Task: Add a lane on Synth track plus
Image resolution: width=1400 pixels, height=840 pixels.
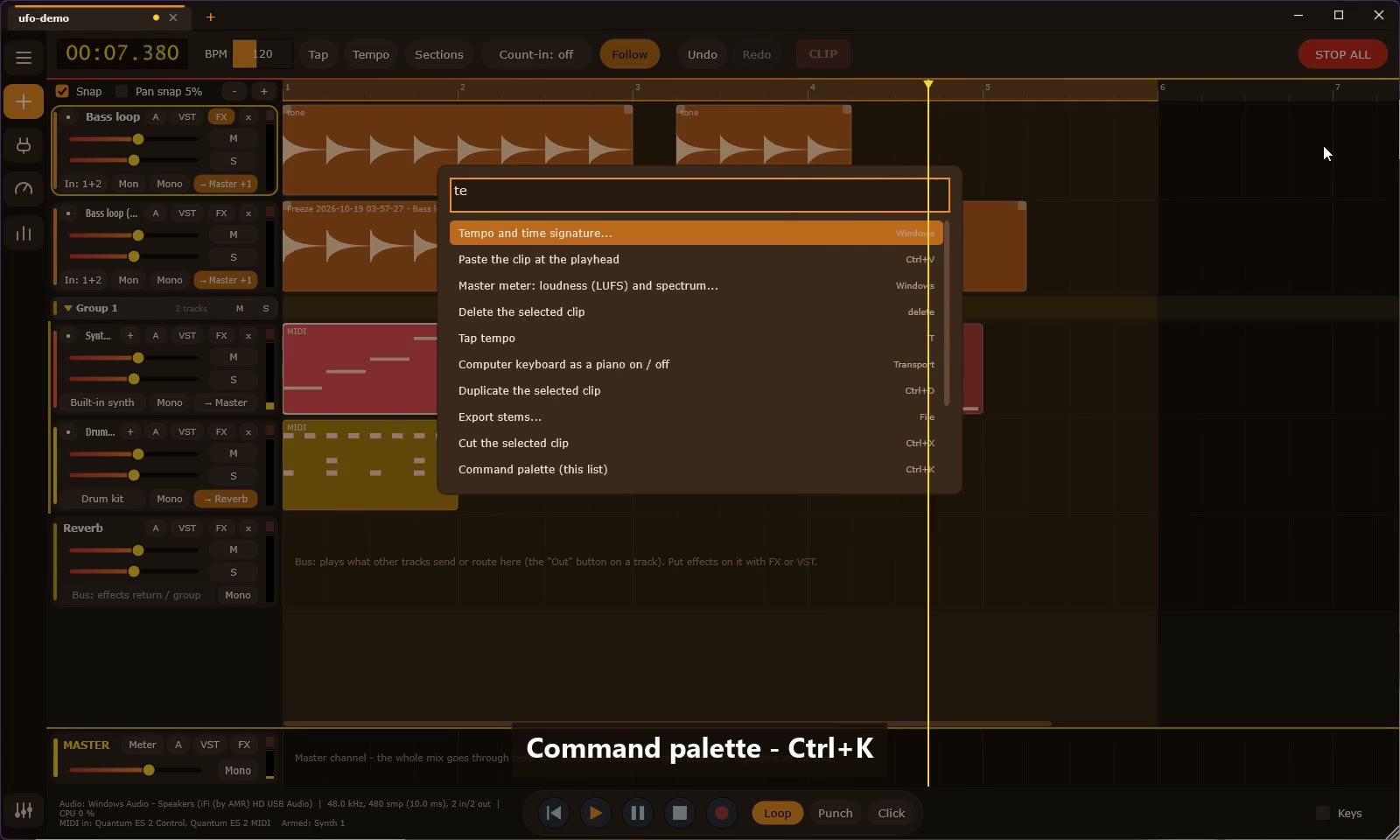Action: [x=130, y=336]
